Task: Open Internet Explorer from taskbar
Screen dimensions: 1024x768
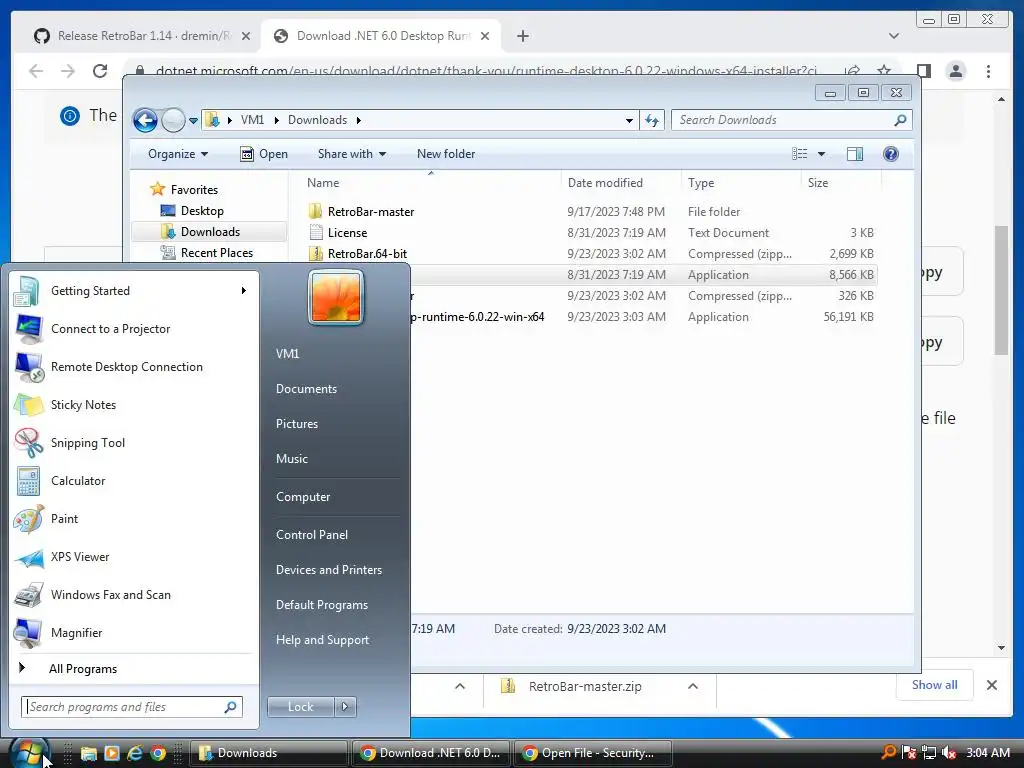Action: 135,753
